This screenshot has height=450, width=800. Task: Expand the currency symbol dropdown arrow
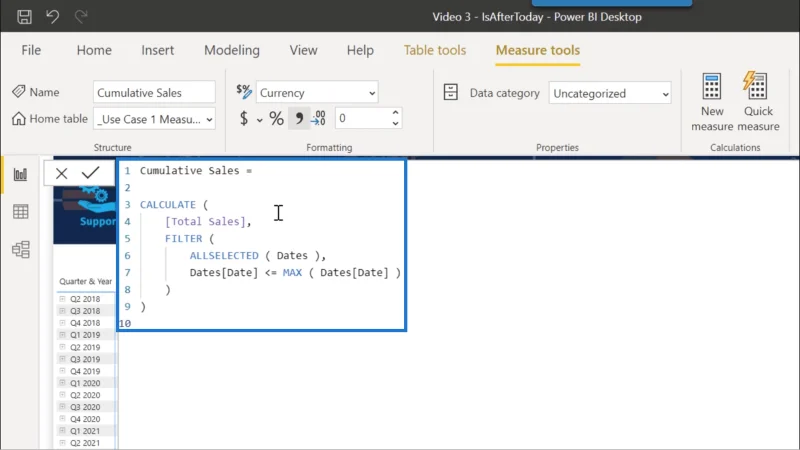click(x=260, y=120)
